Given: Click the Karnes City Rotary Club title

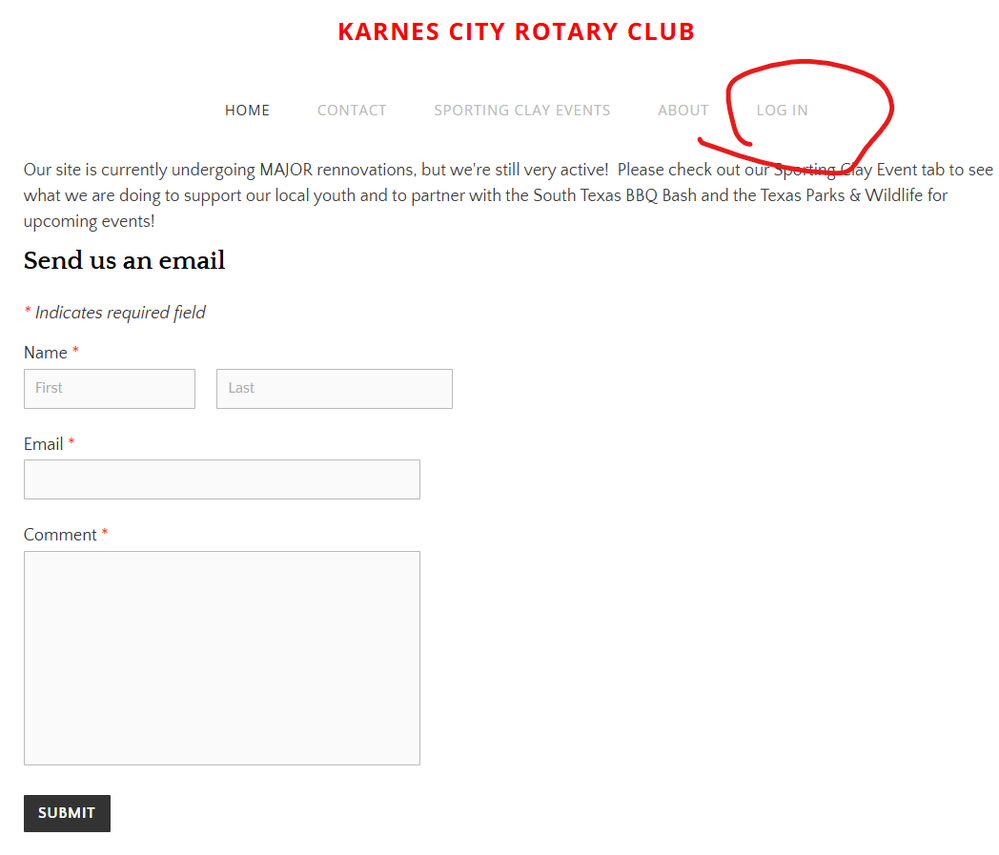Looking at the screenshot, I should [x=516, y=32].
